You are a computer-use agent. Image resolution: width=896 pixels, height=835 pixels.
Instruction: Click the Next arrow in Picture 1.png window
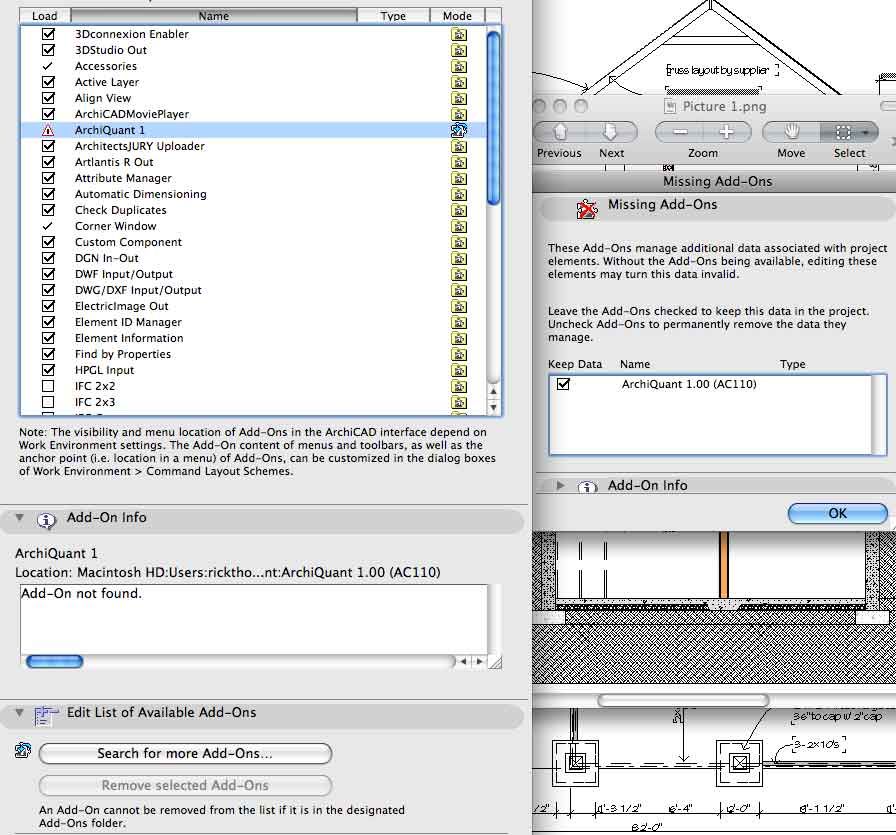[x=610, y=133]
